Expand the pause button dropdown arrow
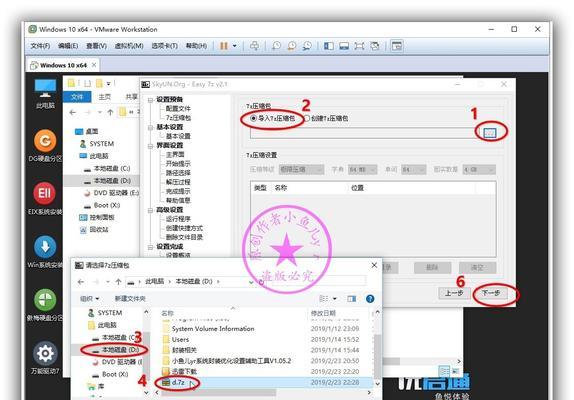Screen dimensions: 574x400 tap(235, 46)
